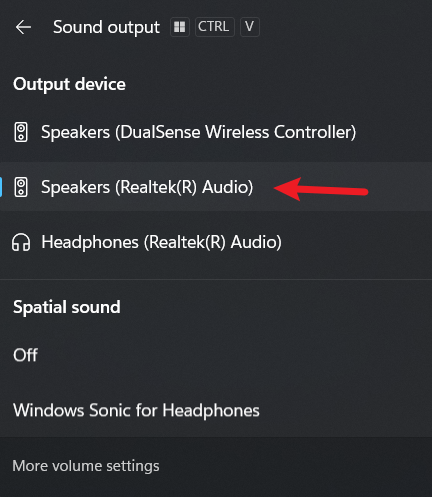This screenshot has width=432, height=497.
Task: Set spatial sound to Off
Action: pos(216,355)
